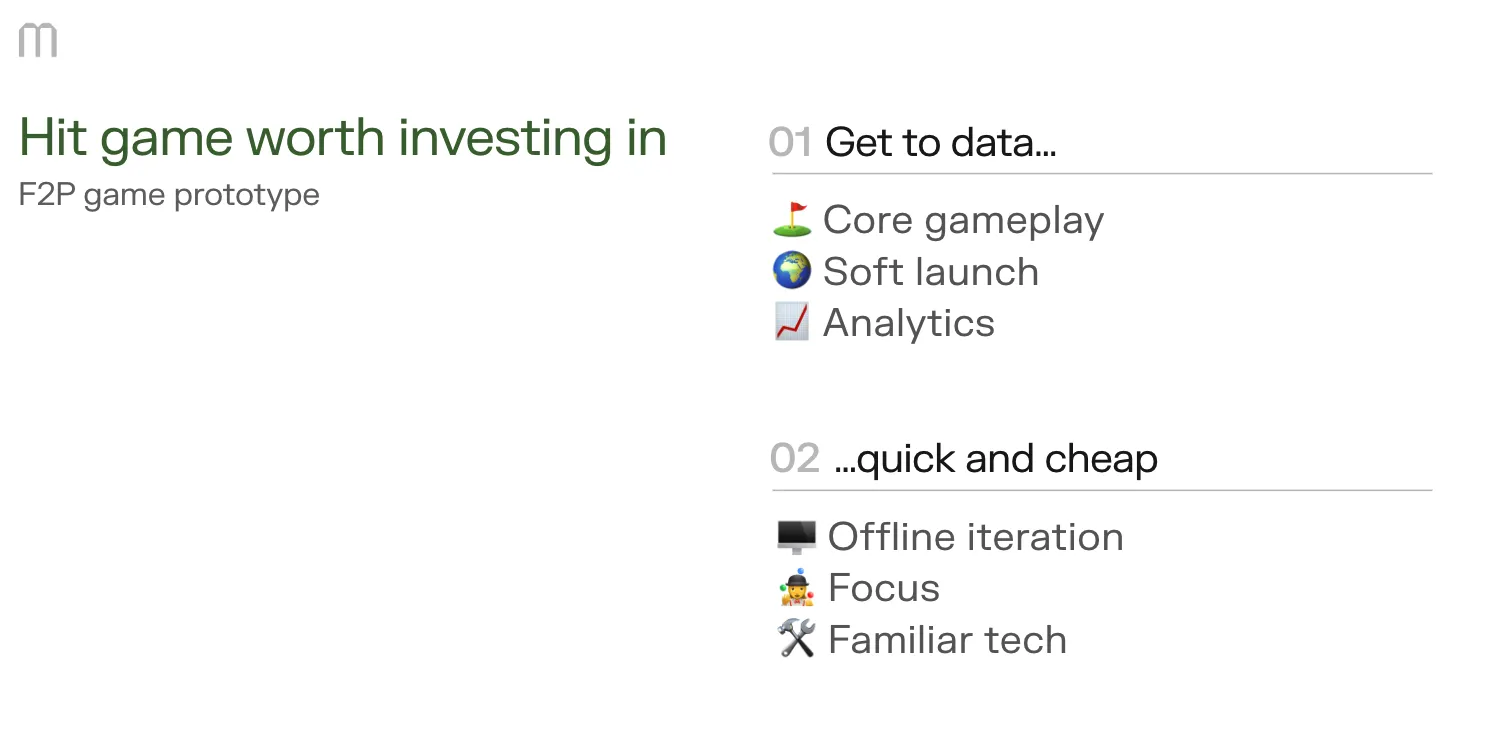Select the "Familiar tech" text item
This screenshot has height=736, width=1507.
[x=947, y=640]
